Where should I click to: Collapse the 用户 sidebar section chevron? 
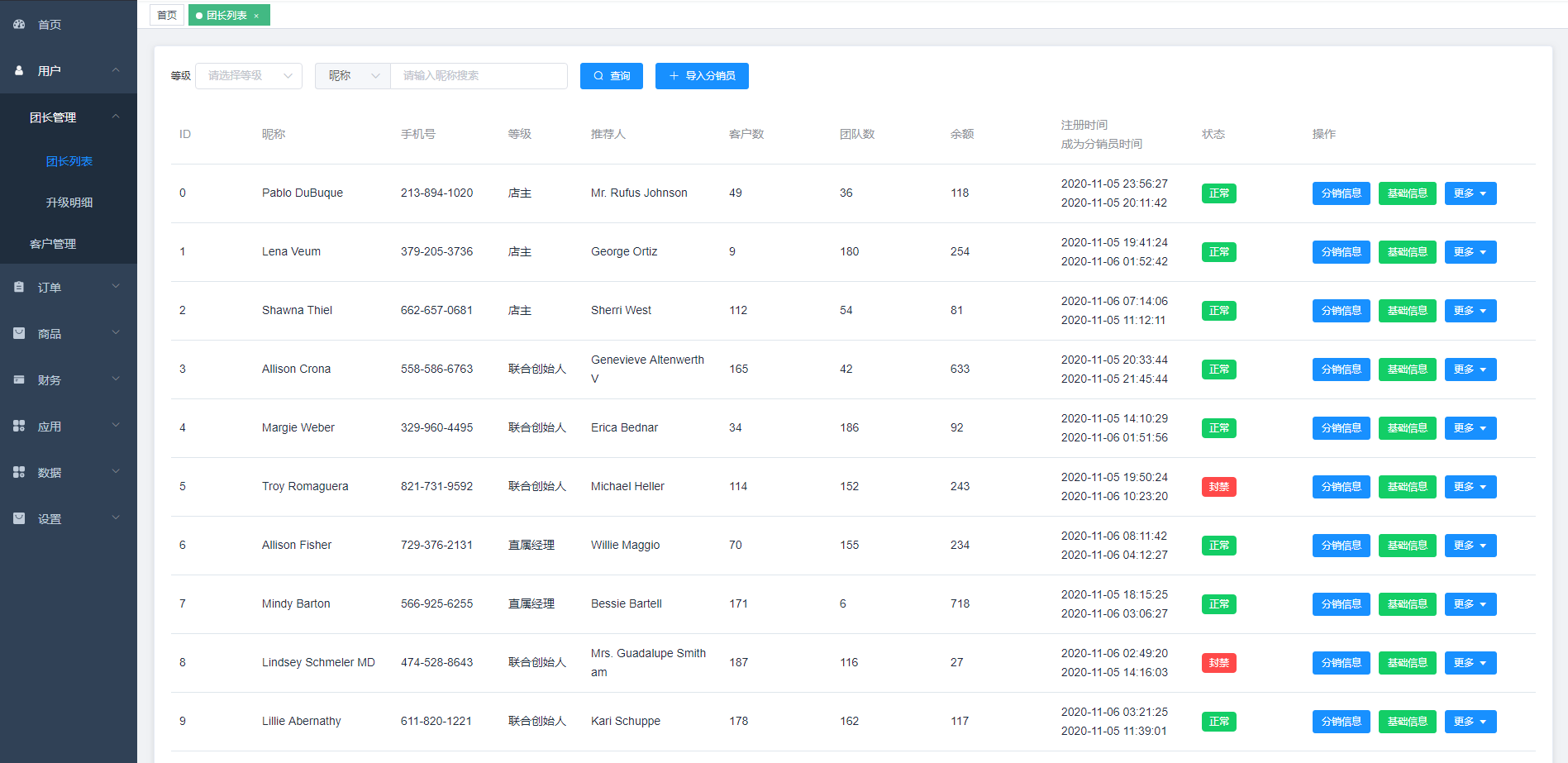[x=116, y=70]
